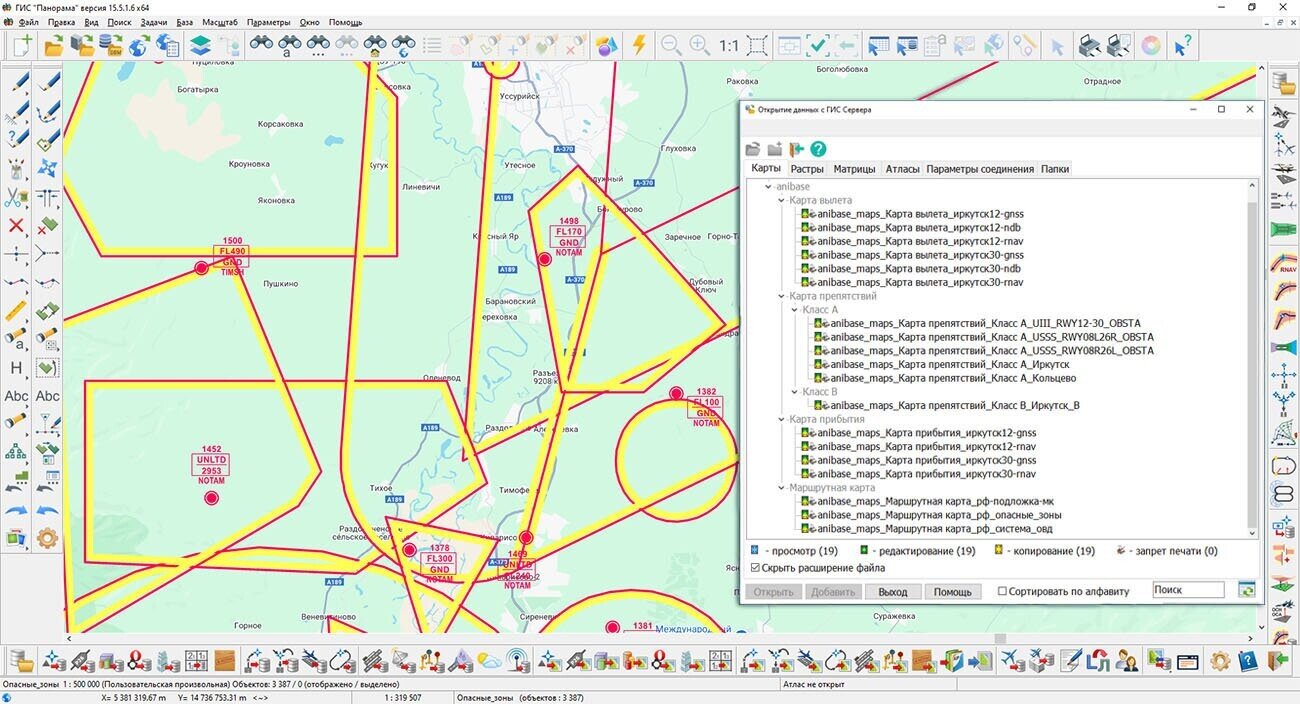Image resolution: width=1300 pixels, height=704 pixels.
Task: Collapse the 'Класс A' tree branch
Action: [795, 310]
